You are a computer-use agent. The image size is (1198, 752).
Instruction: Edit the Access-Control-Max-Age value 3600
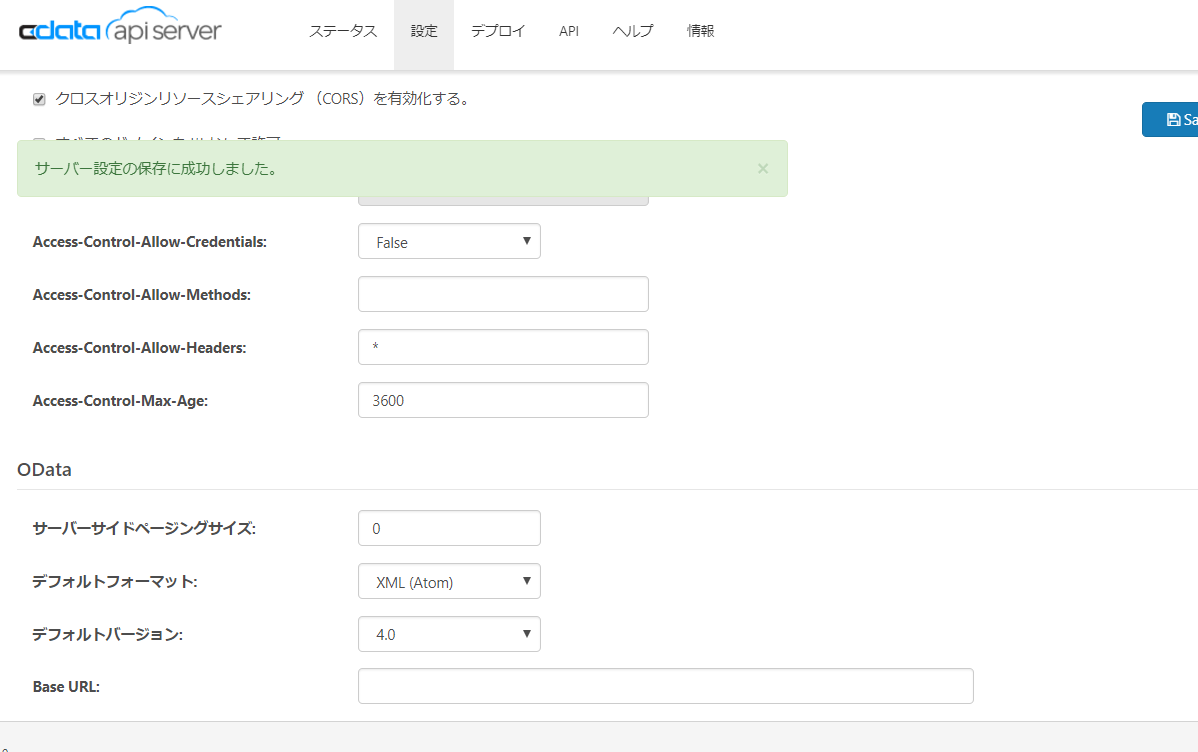coord(503,400)
